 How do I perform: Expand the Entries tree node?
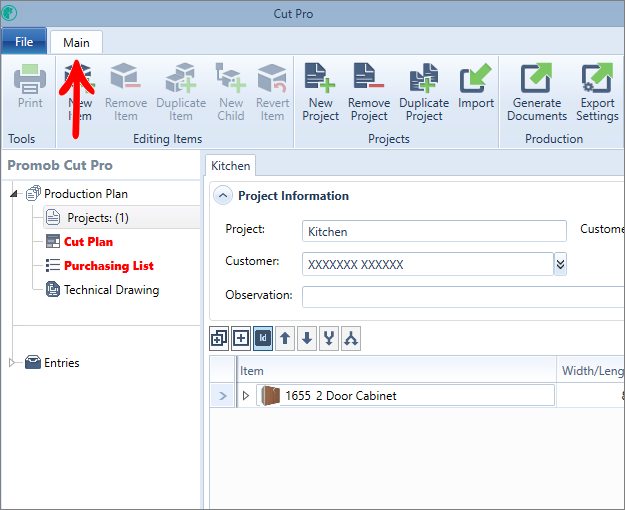[13, 363]
